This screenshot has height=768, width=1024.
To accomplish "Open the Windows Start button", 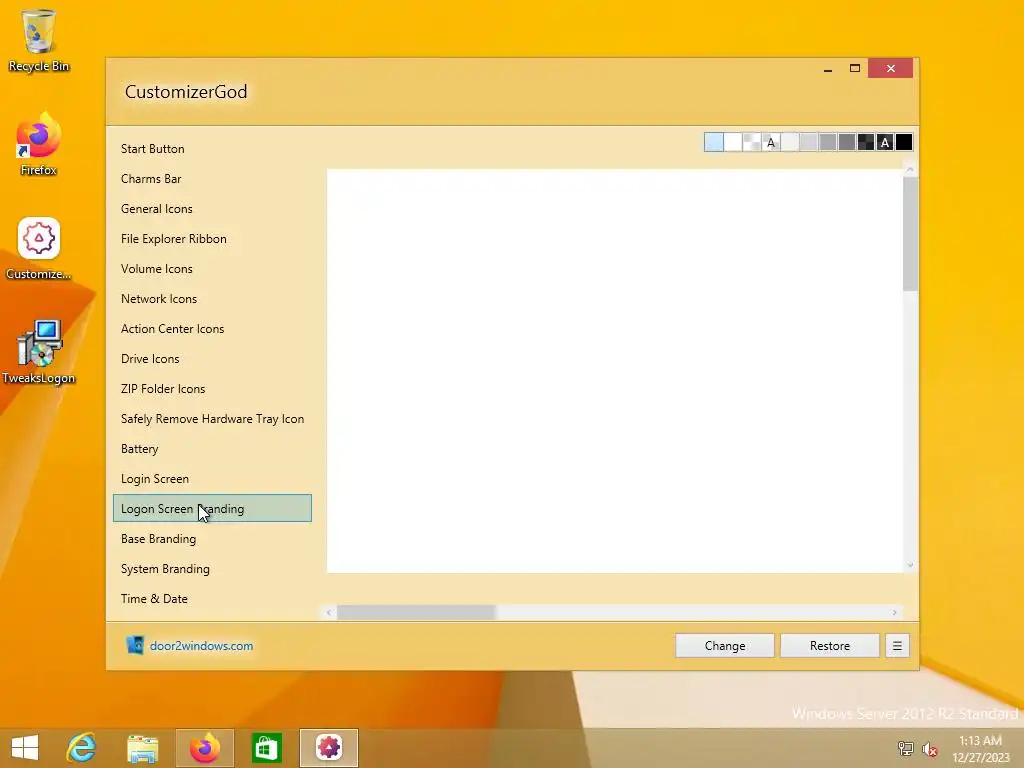I will (x=25, y=748).
